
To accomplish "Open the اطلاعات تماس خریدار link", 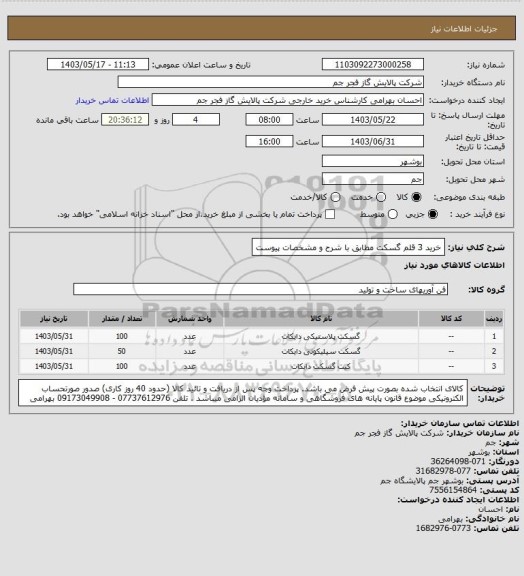I will pos(112,100).
